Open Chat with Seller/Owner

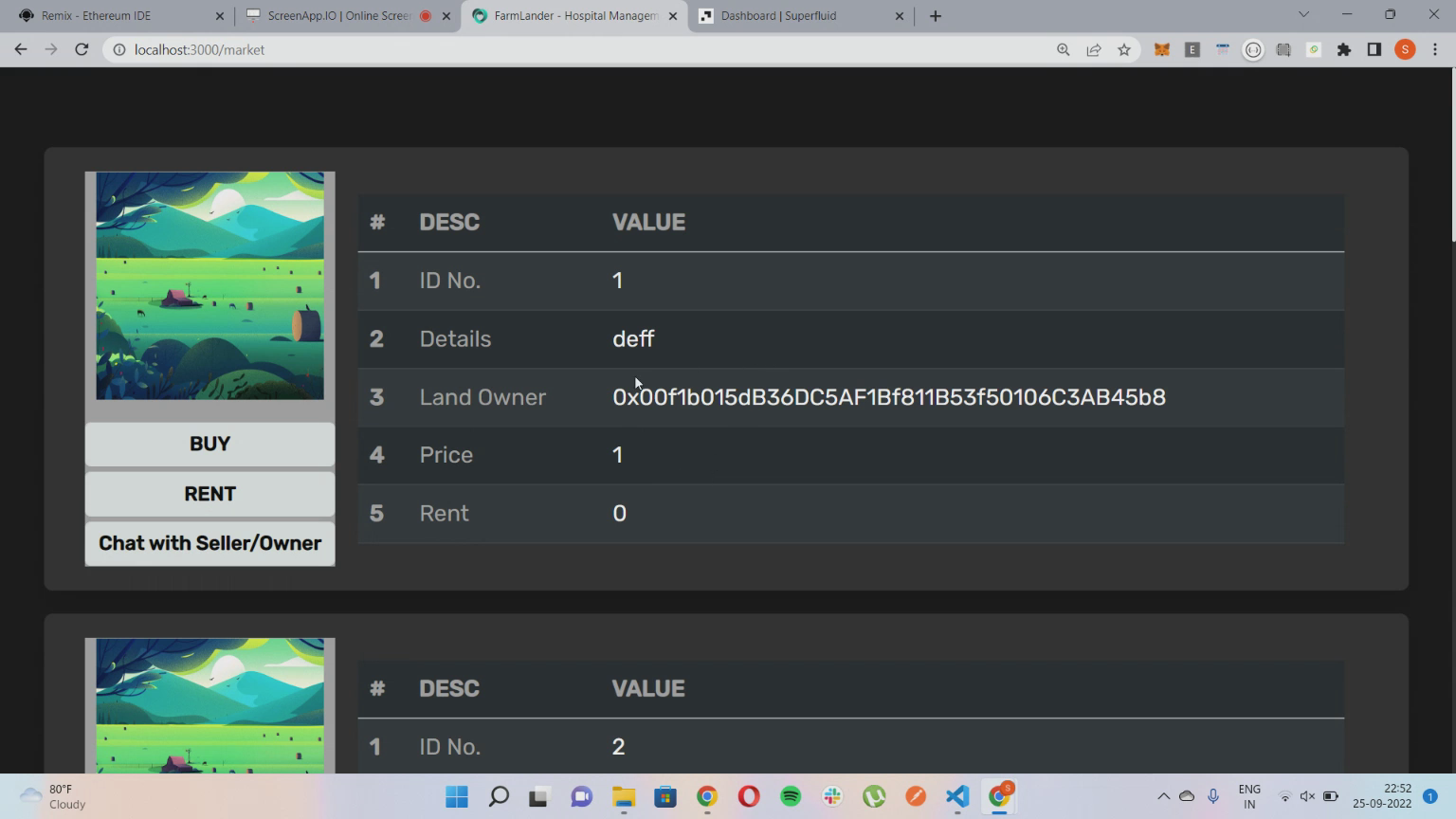(209, 544)
